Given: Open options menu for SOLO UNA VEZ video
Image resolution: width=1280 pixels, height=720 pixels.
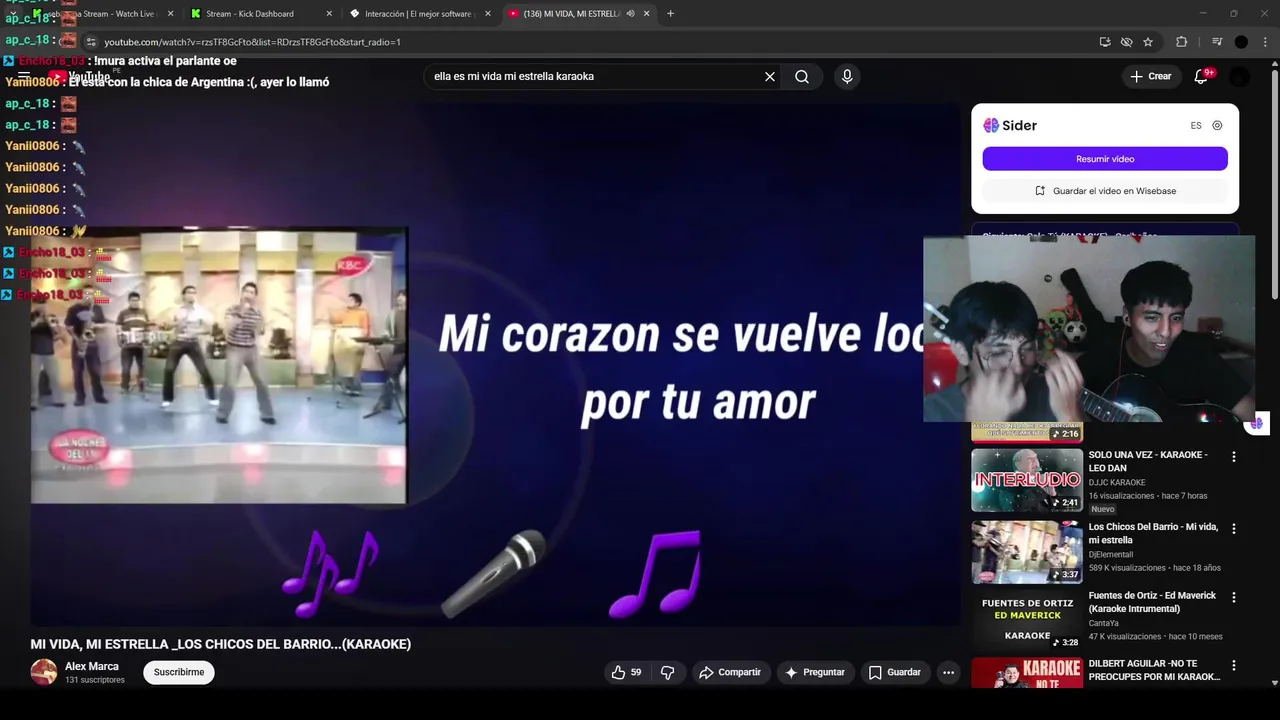Looking at the screenshot, I should [1233, 457].
